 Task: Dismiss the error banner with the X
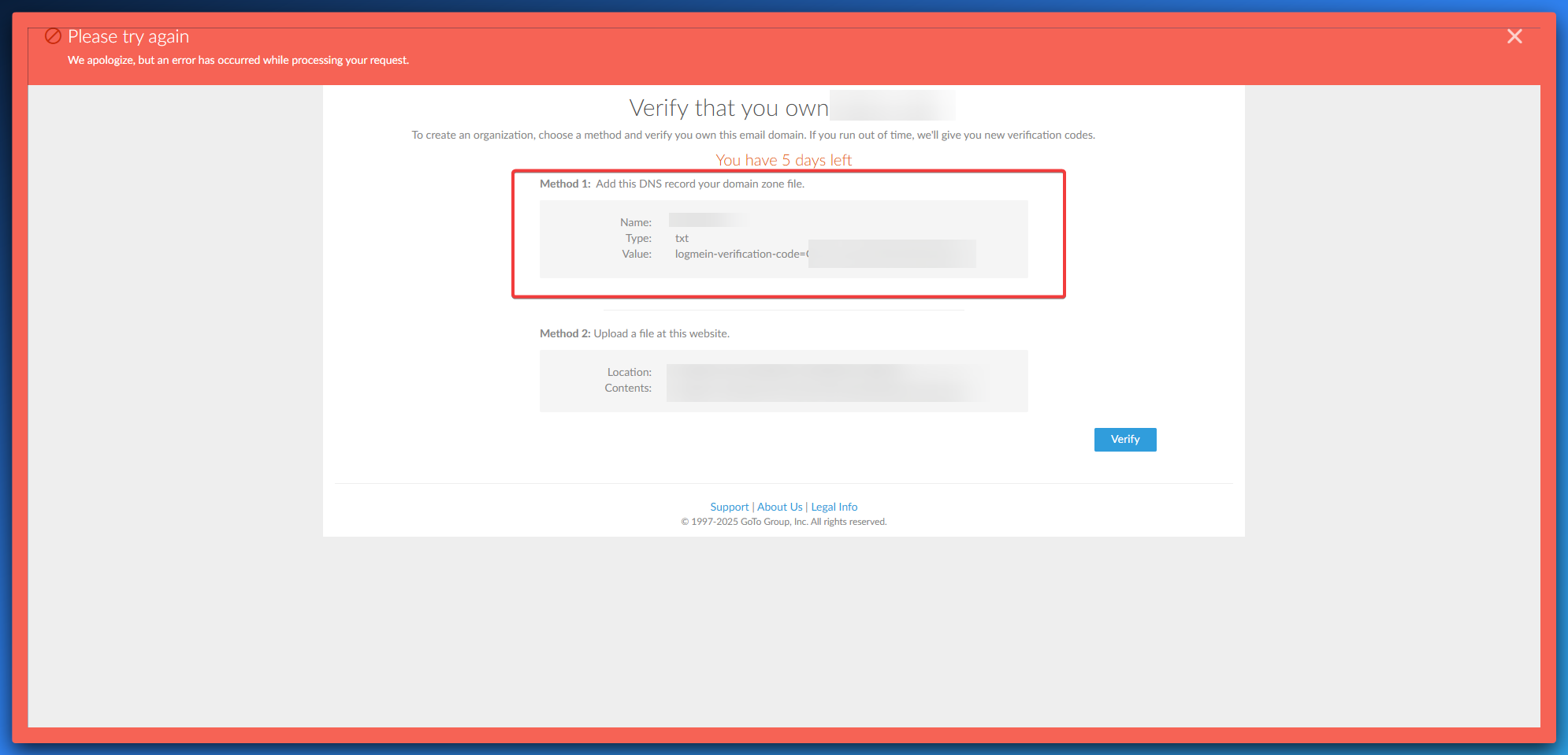1514,36
